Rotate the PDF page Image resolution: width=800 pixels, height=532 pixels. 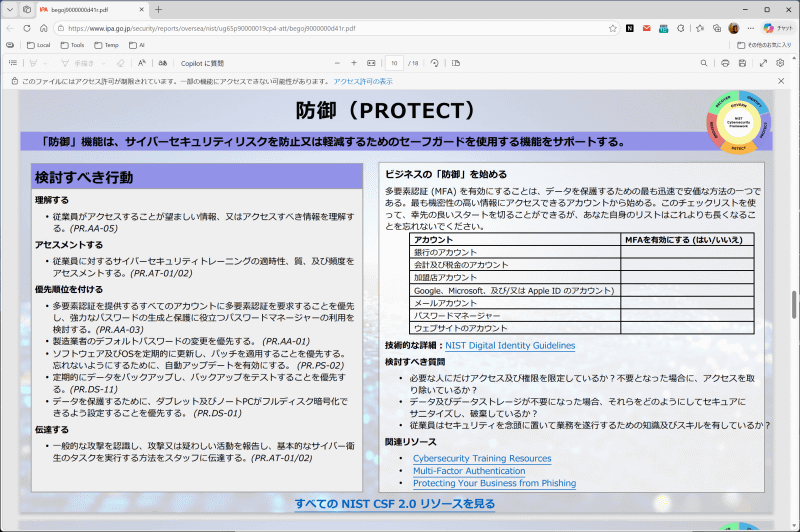point(434,63)
